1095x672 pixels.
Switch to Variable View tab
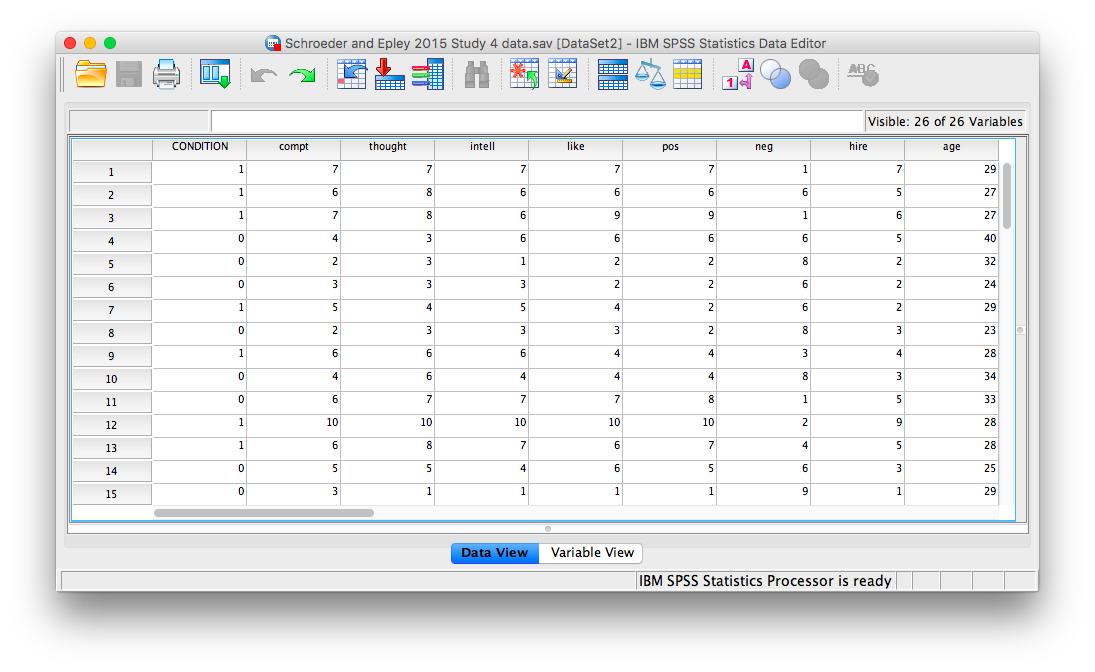tap(591, 553)
